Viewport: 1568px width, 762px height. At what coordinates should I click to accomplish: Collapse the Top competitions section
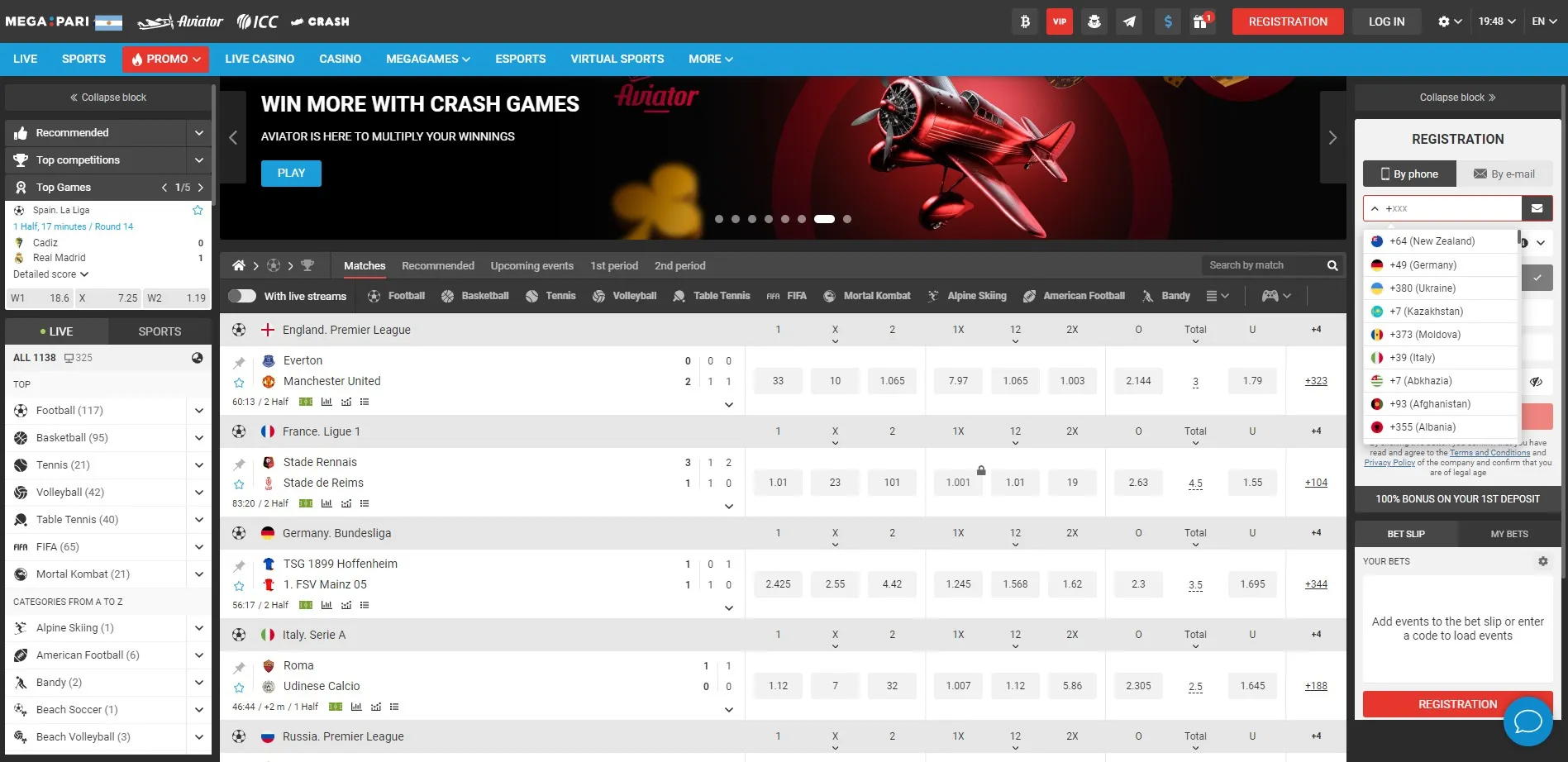[x=198, y=160]
